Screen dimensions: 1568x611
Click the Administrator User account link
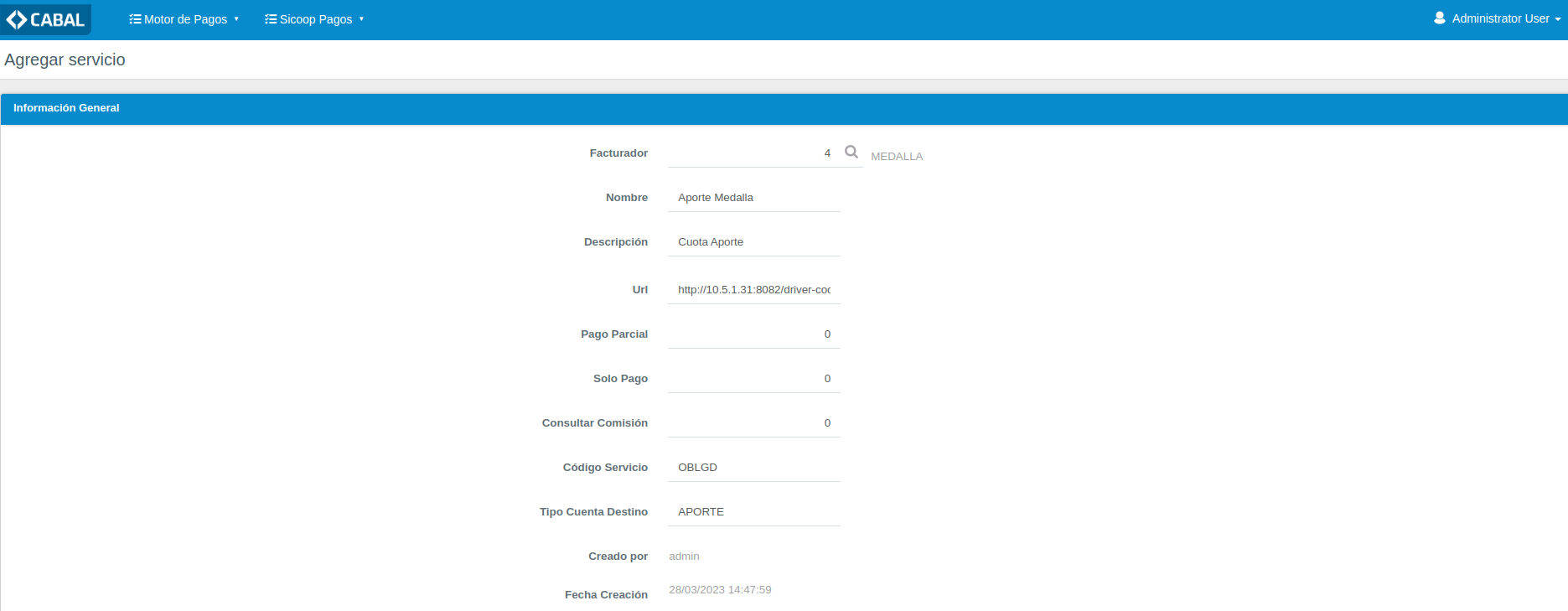[x=1500, y=18]
